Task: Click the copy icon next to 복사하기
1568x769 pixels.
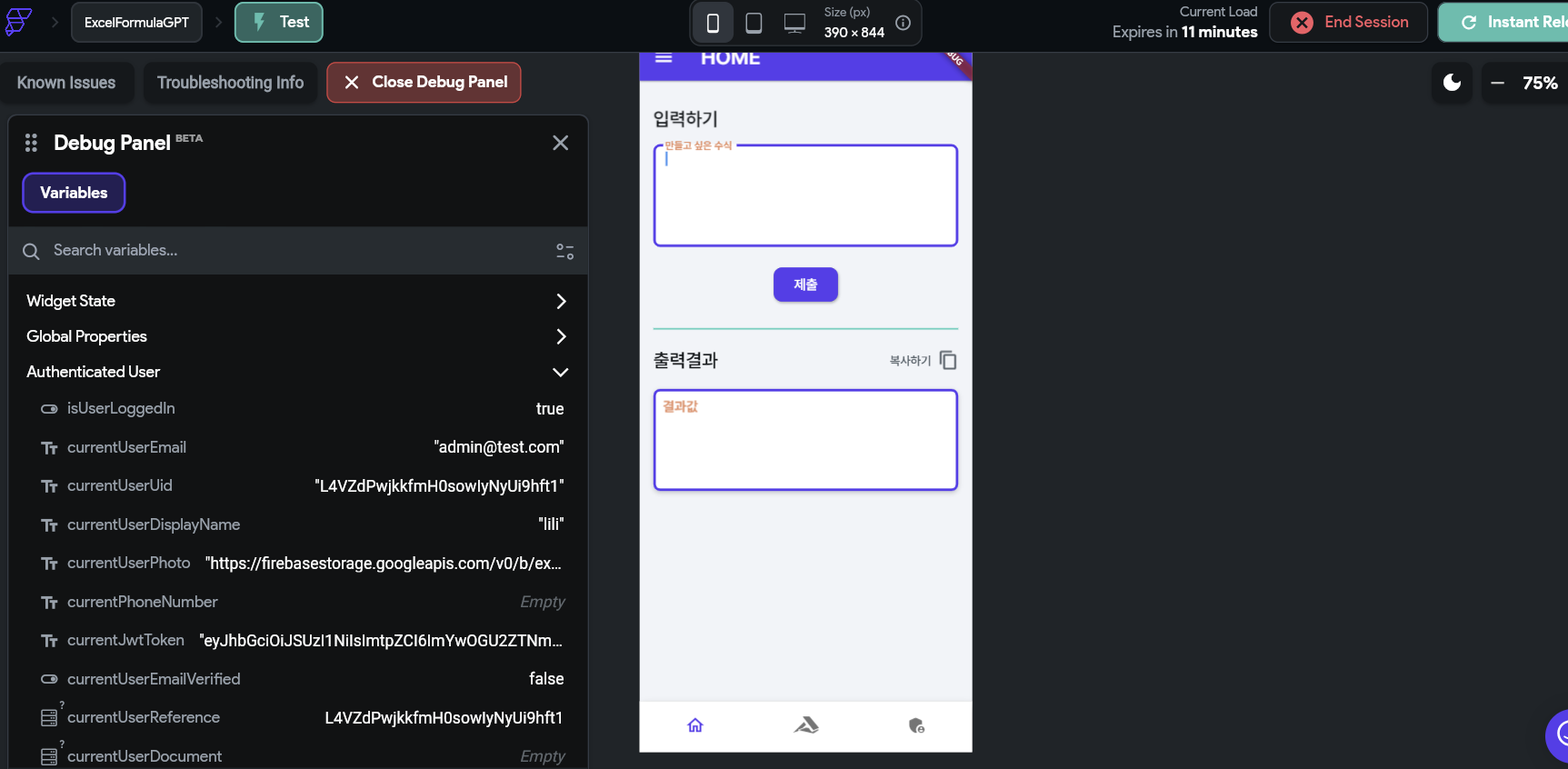Action: 948,360
